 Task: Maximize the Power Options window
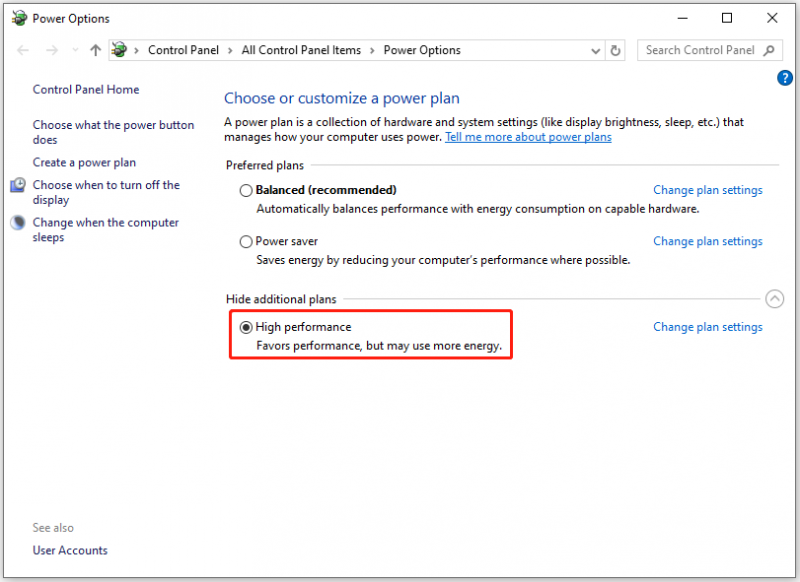(727, 18)
